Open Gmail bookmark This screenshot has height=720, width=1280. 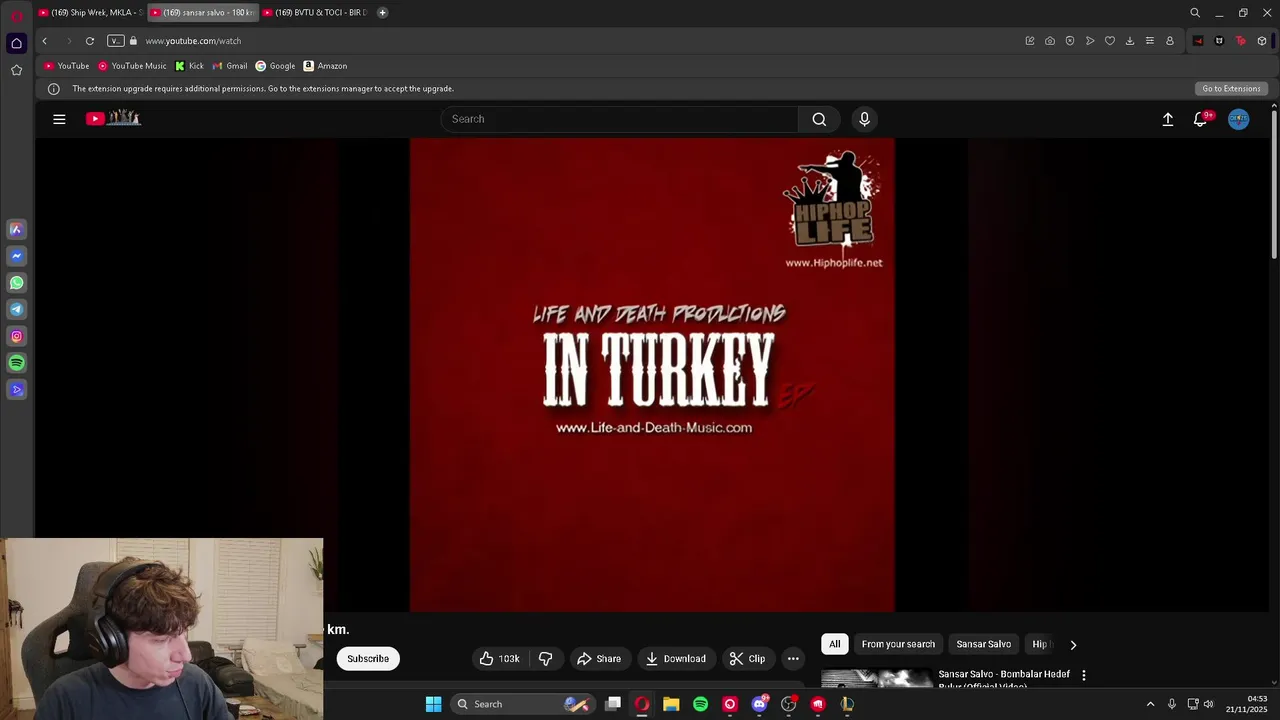coord(230,66)
